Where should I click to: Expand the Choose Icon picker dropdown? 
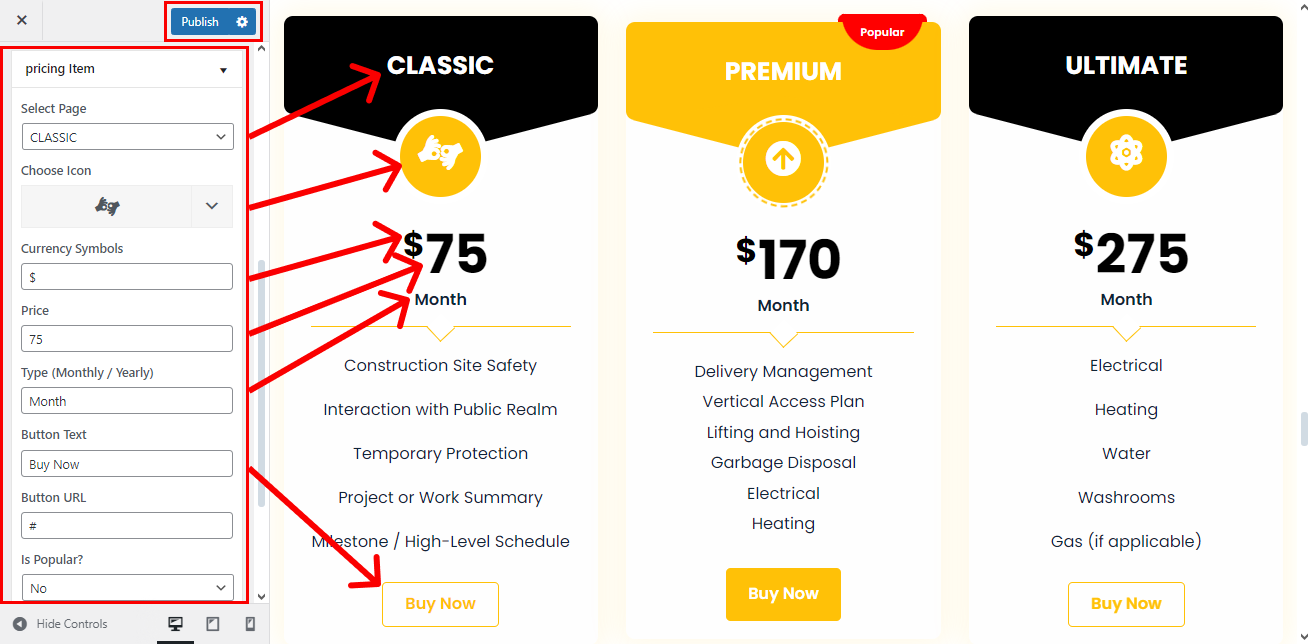click(211, 206)
